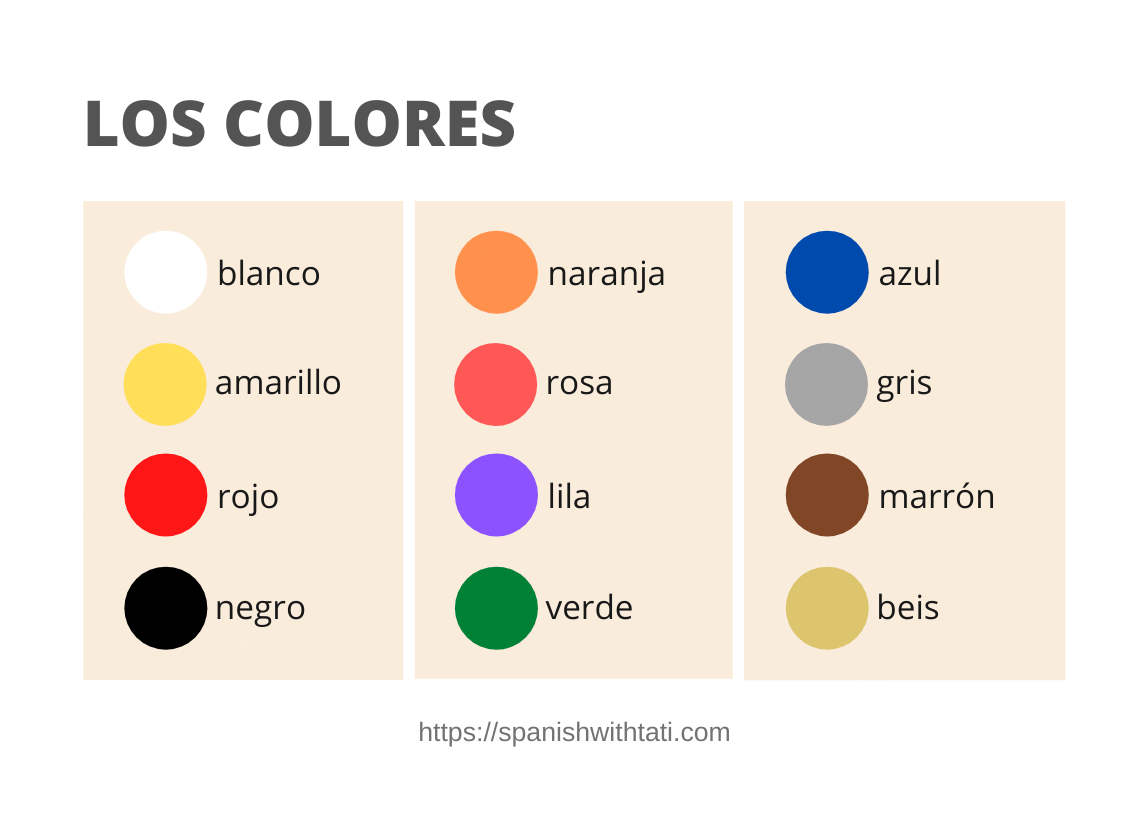Select the yellow amarillo color circle
Viewport: 1148px width, 832px height.
coord(165,384)
